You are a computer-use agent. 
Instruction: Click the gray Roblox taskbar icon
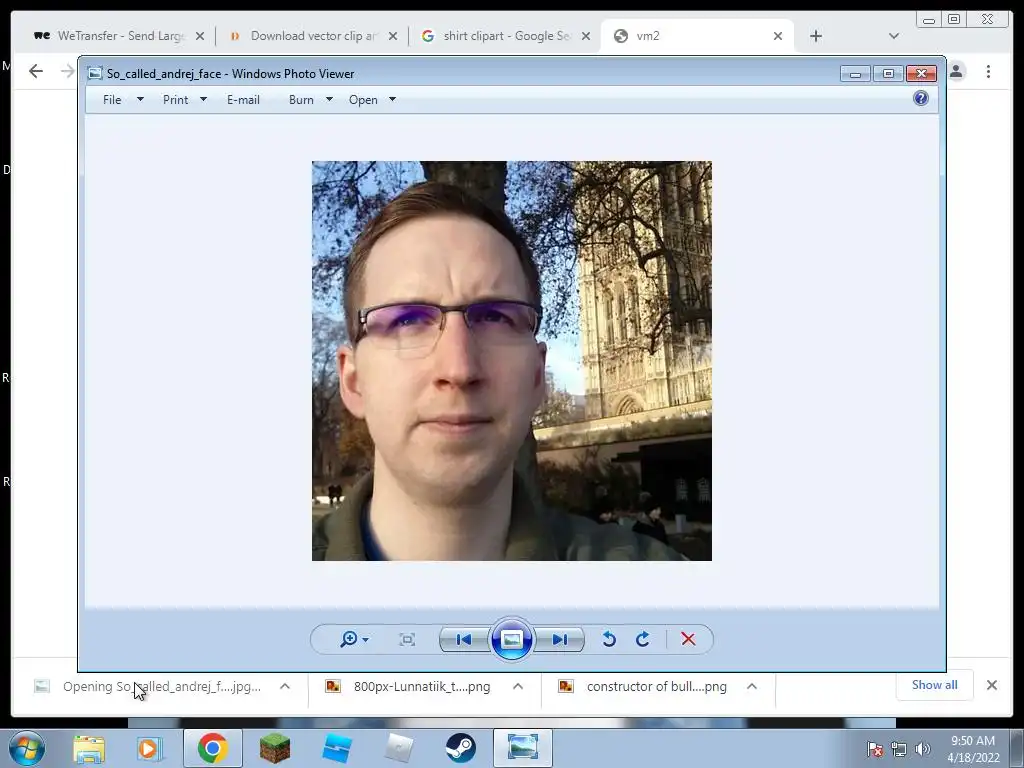[x=398, y=748]
